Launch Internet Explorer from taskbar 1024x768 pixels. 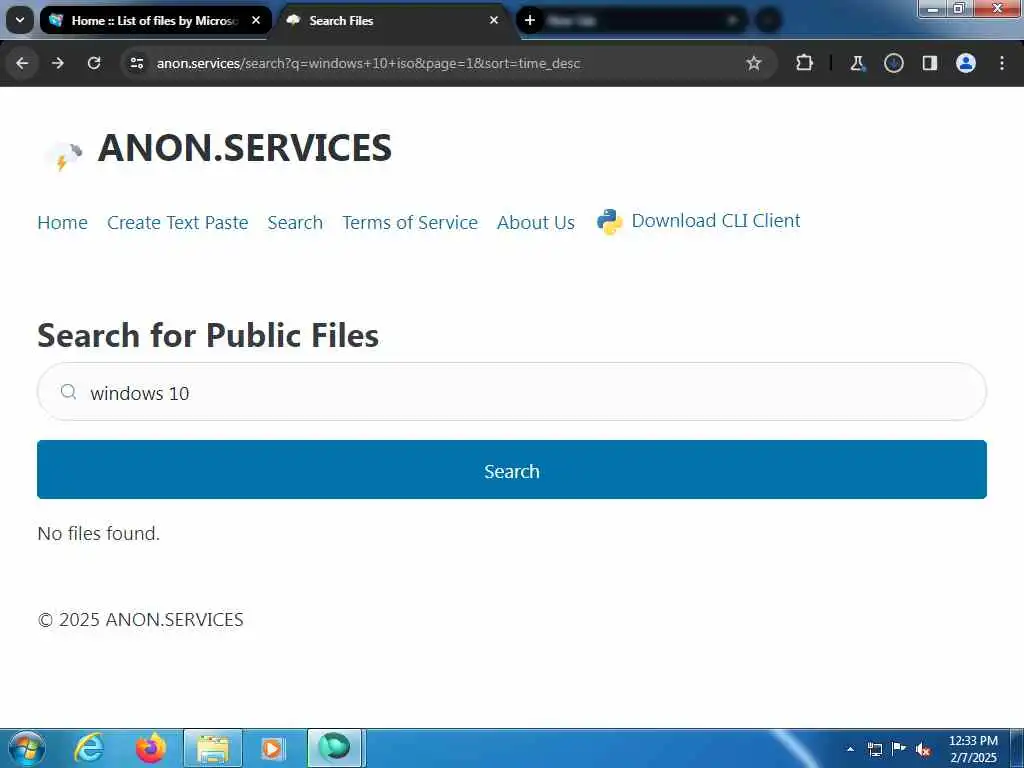(x=89, y=748)
